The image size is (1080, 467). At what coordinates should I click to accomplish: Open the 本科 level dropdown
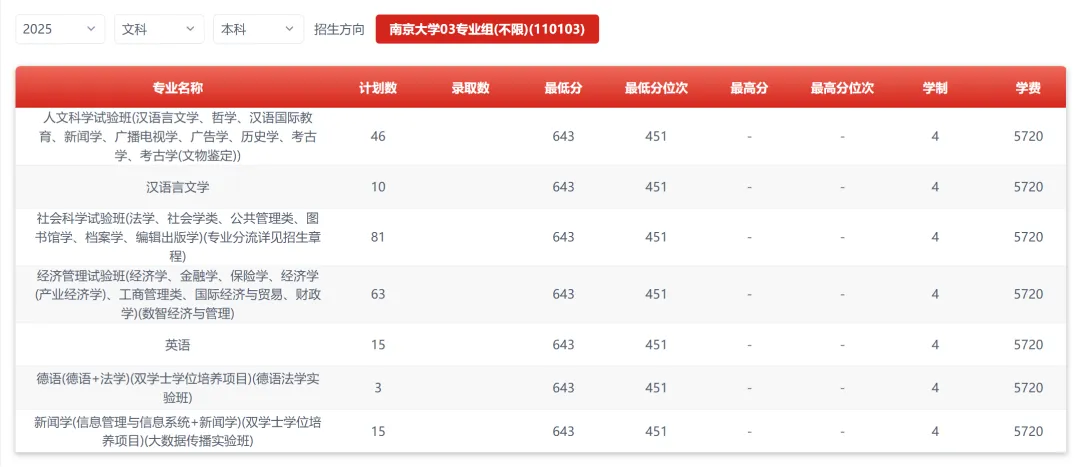tap(258, 30)
